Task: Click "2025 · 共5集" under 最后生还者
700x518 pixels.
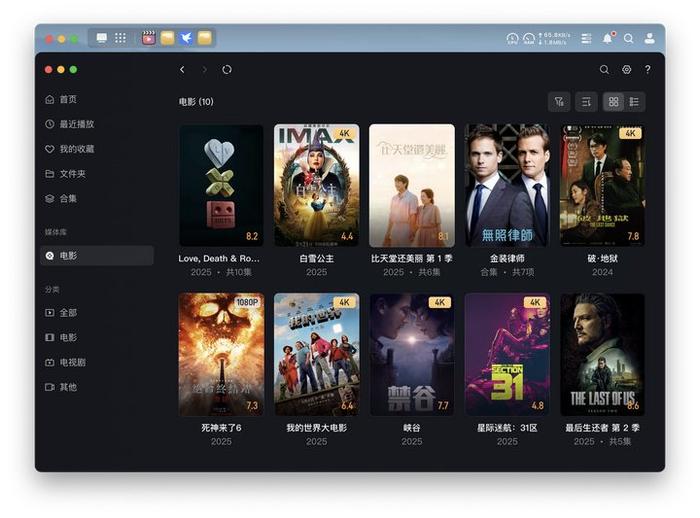Action: click(602, 441)
